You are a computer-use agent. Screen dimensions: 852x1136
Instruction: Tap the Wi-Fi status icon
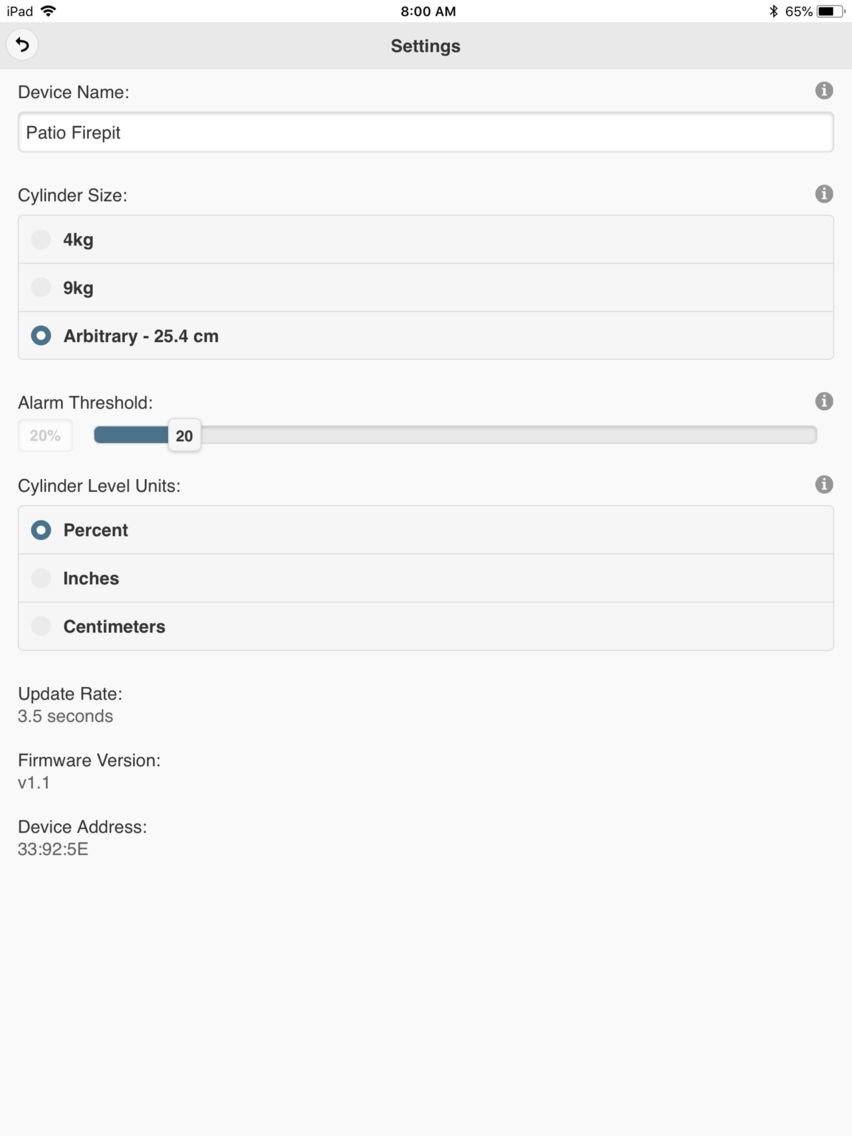(49, 11)
